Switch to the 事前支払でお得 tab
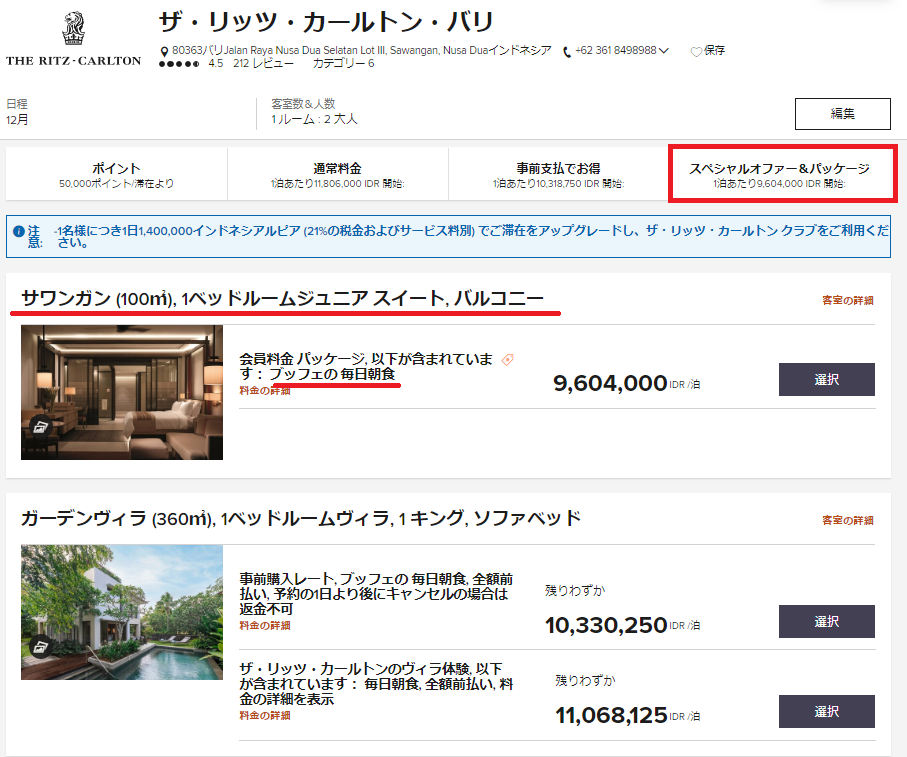 (558, 174)
